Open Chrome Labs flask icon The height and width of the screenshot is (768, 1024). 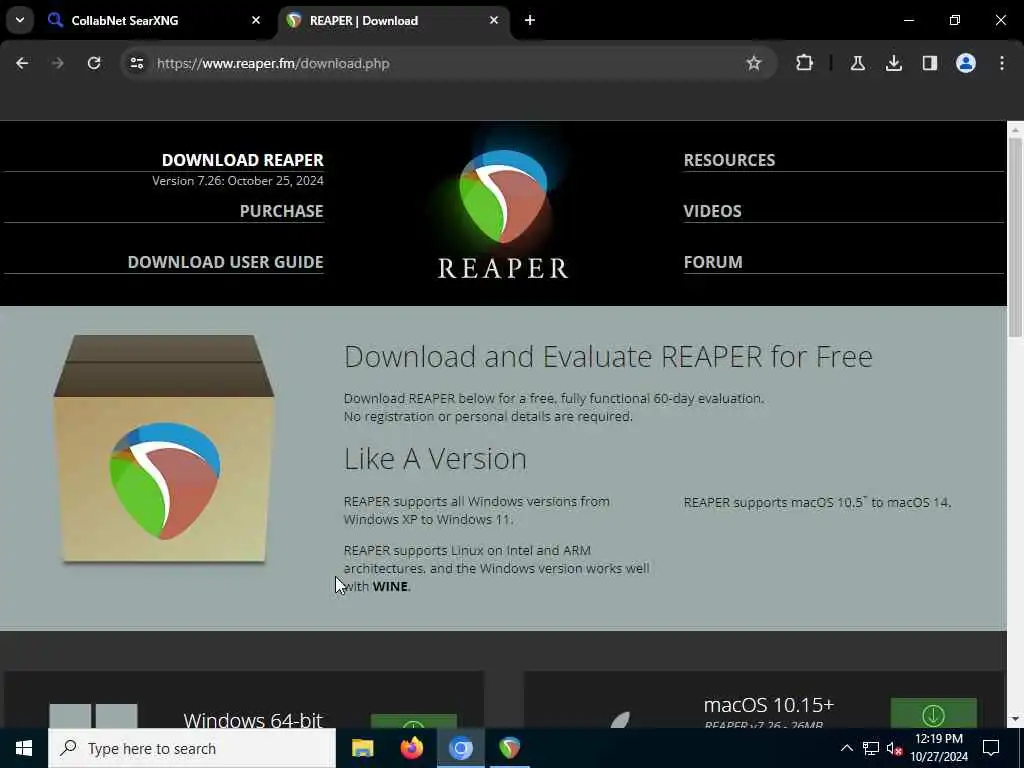(857, 63)
